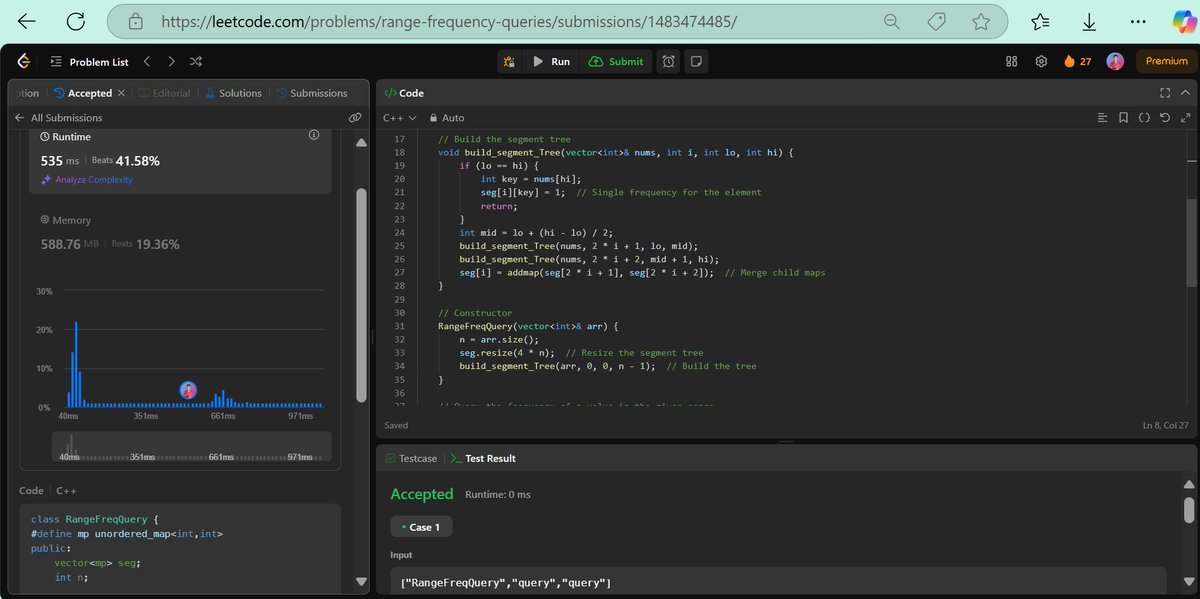Open the C++ language dropdown

[x=400, y=118]
